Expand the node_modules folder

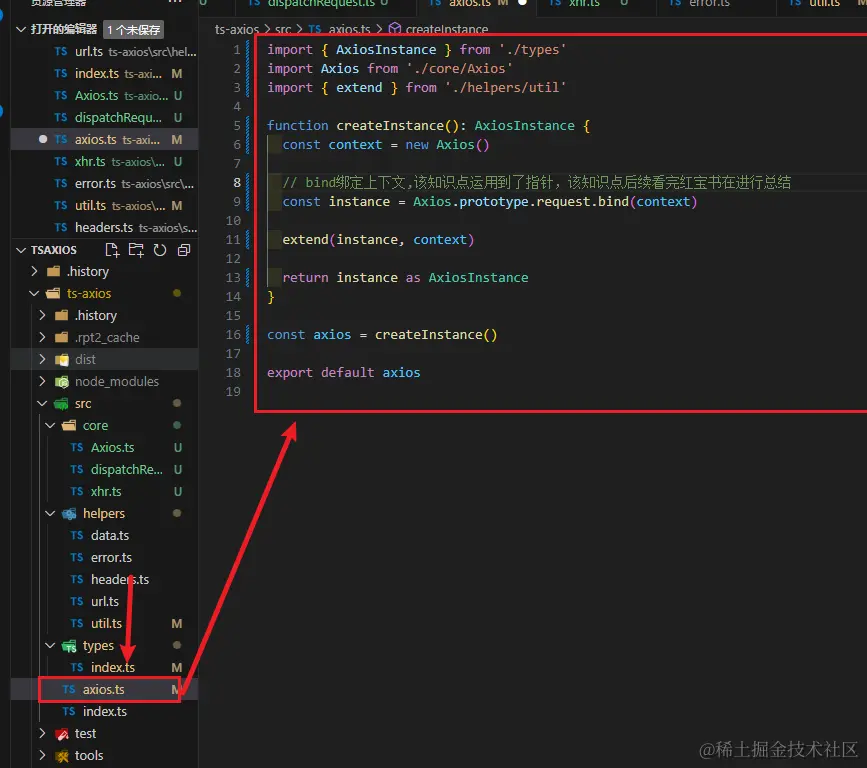(43, 381)
